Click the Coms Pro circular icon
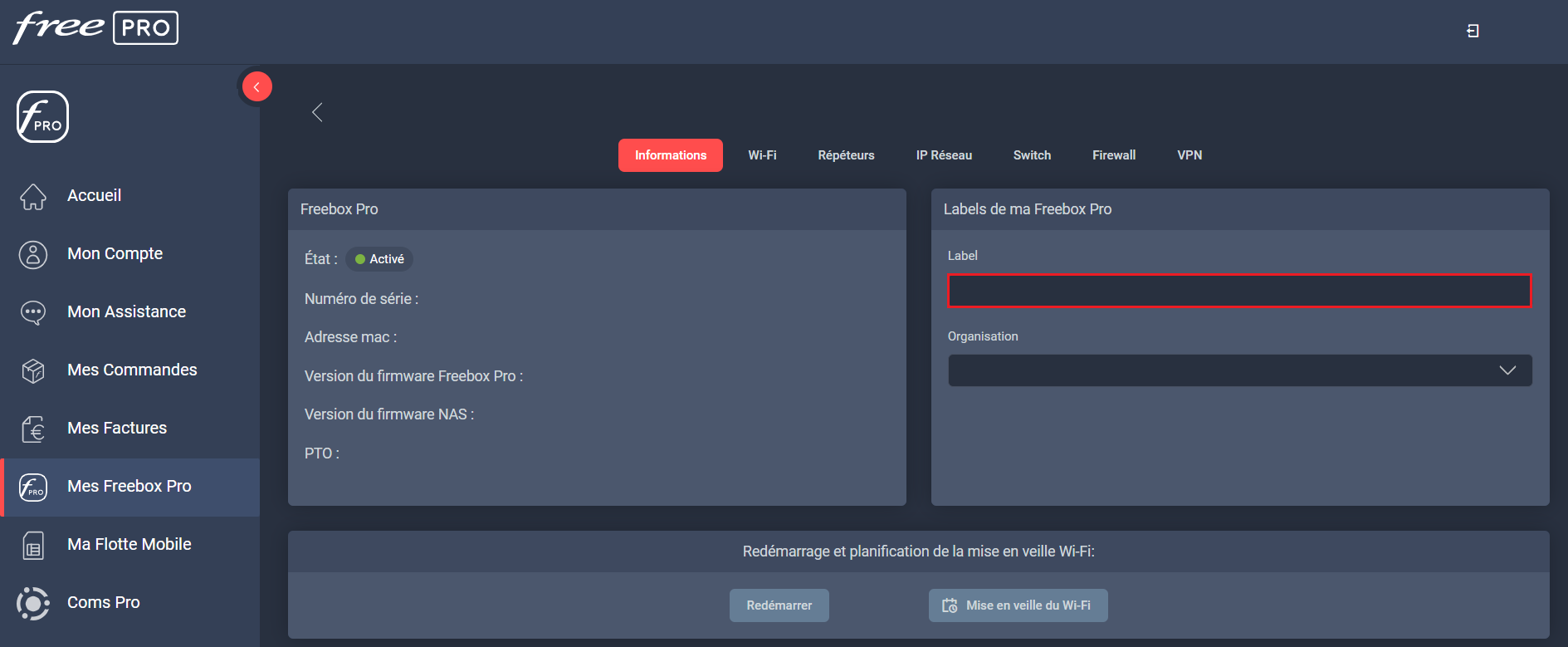The image size is (1568, 647). click(33, 603)
